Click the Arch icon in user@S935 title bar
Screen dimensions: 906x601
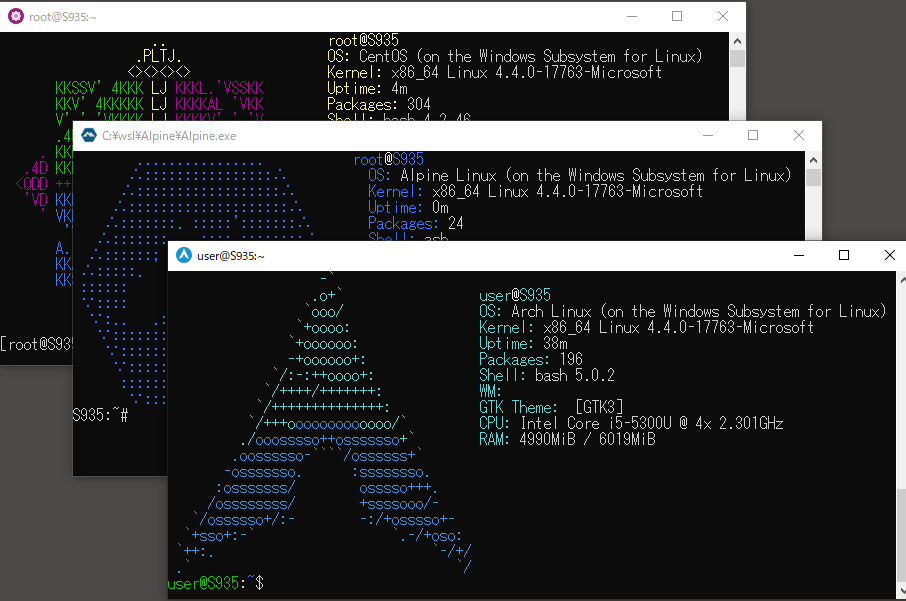click(184, 255)
